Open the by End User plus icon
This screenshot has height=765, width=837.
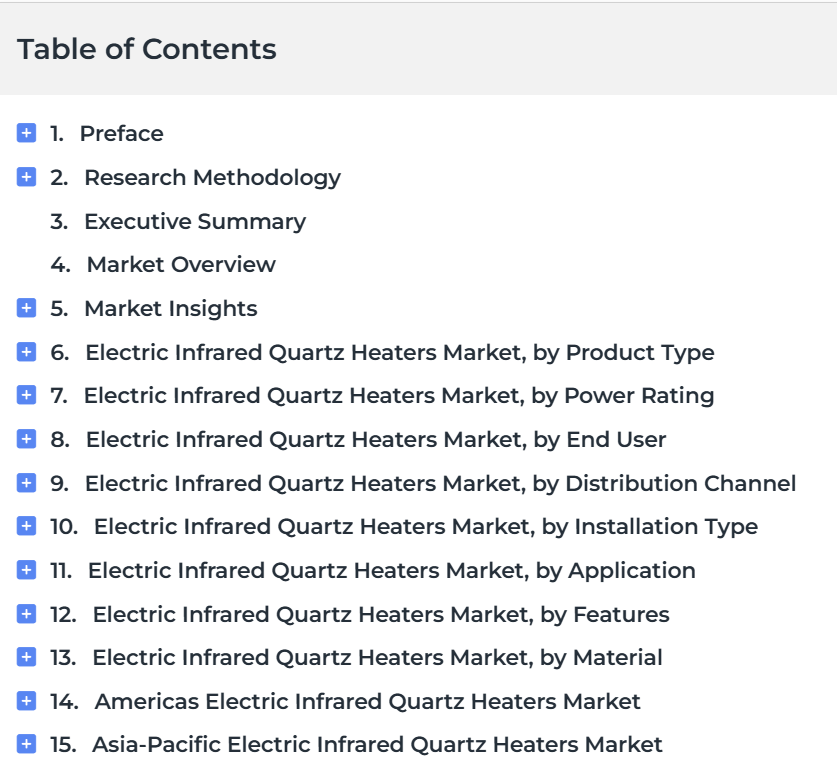tap(26, 439)
